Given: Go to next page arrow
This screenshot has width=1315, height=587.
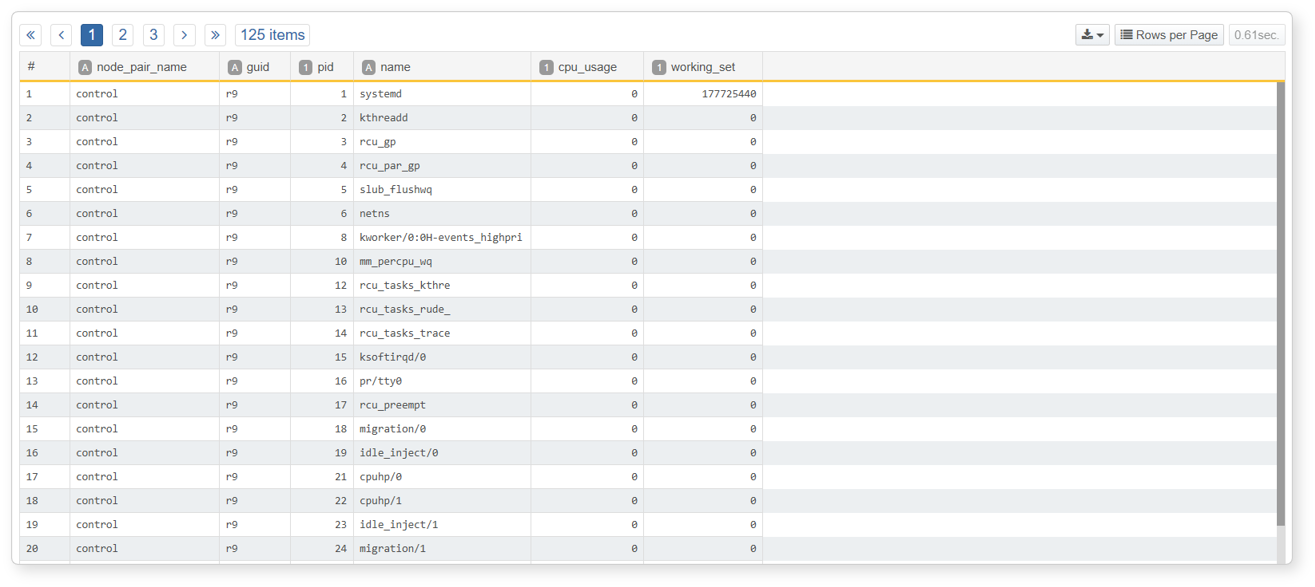Looking at the screenshot, I should click(x=184, y=35).
